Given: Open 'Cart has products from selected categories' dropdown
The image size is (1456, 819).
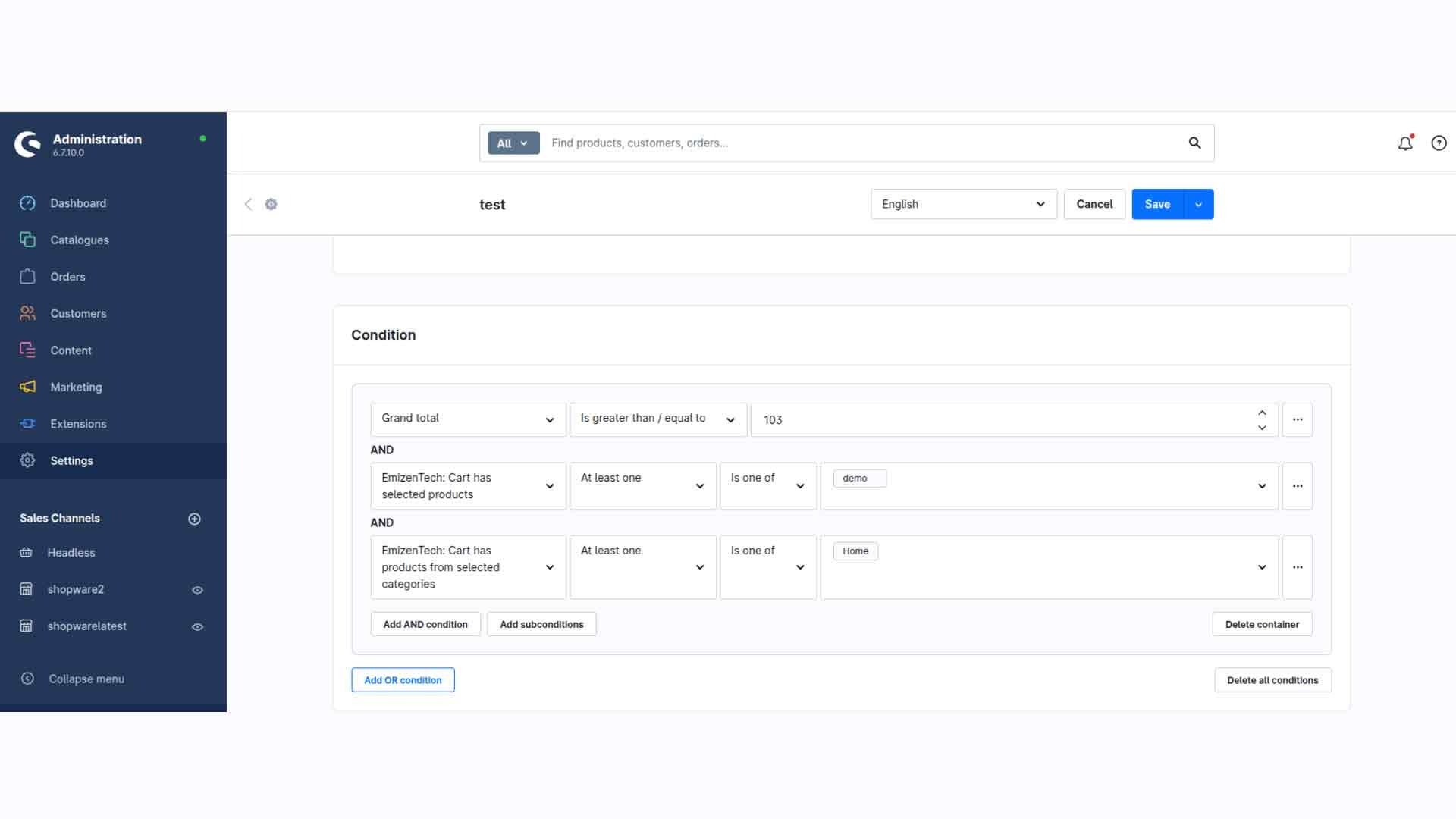Looking at the screenshot, I should [x=468, y=567].
